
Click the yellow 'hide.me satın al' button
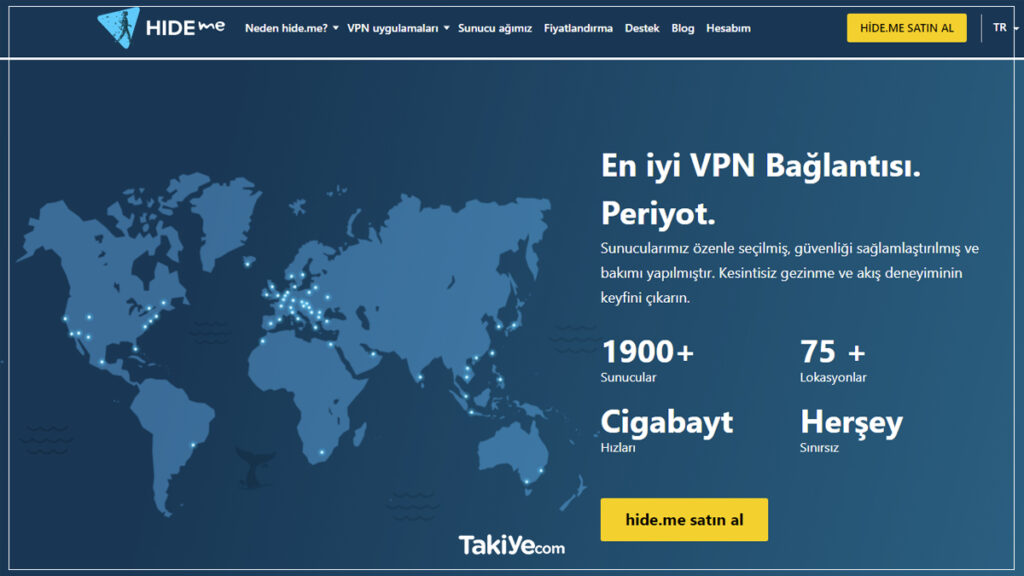tap(684, 520)
